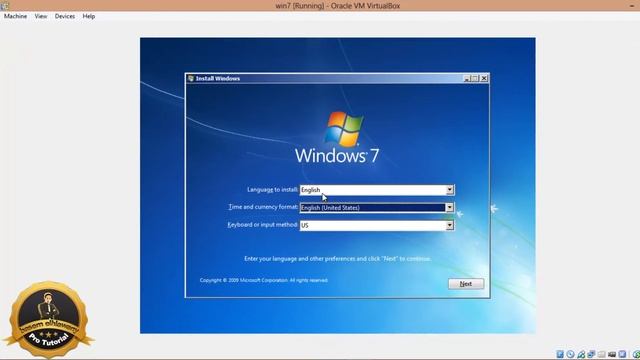
Task: Open the Machine menu
Action: pyautogui.click(x=16, y=16)
